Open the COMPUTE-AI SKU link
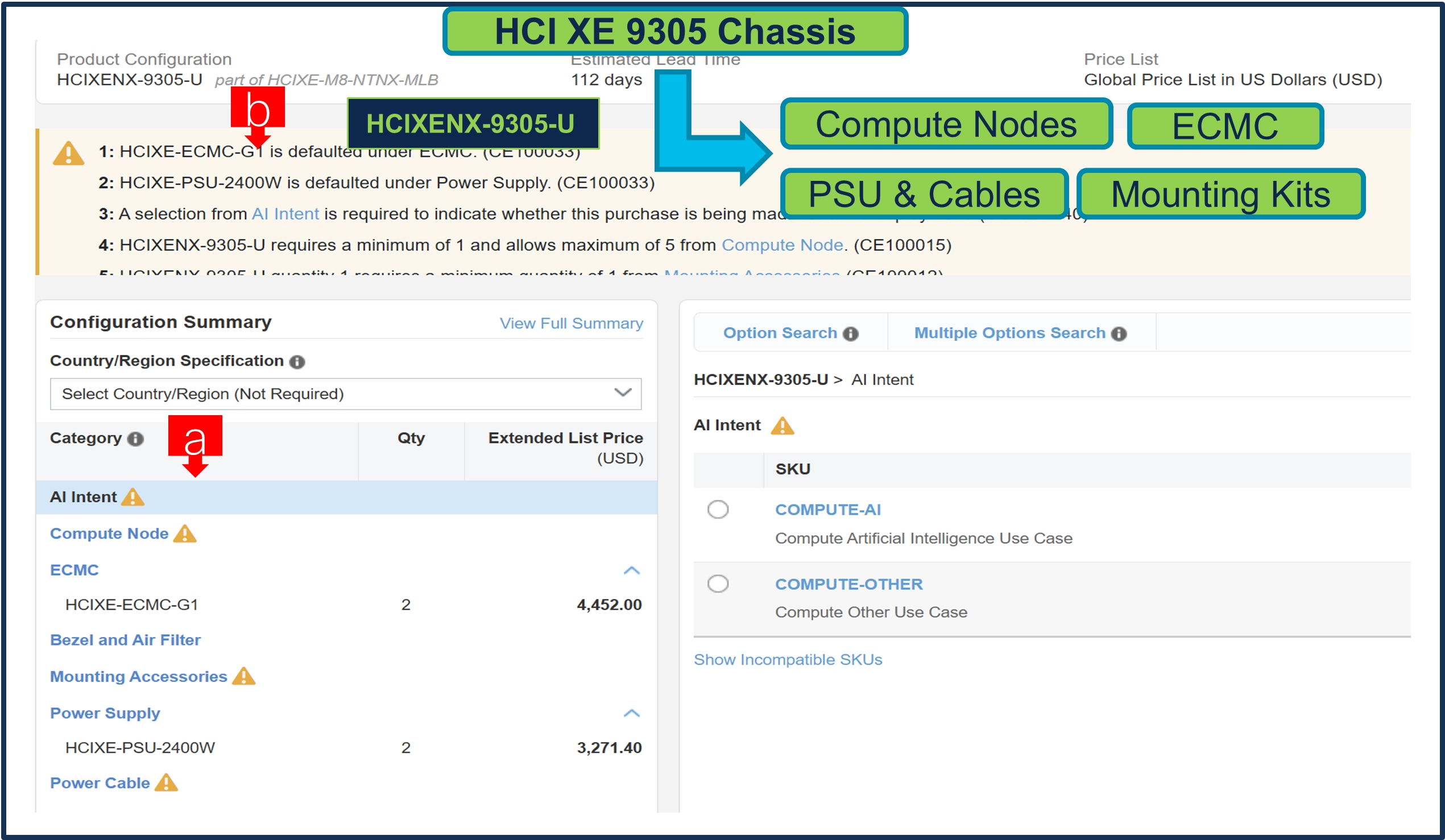This screenshot has height=840, width=1445. tap(828, 510)
